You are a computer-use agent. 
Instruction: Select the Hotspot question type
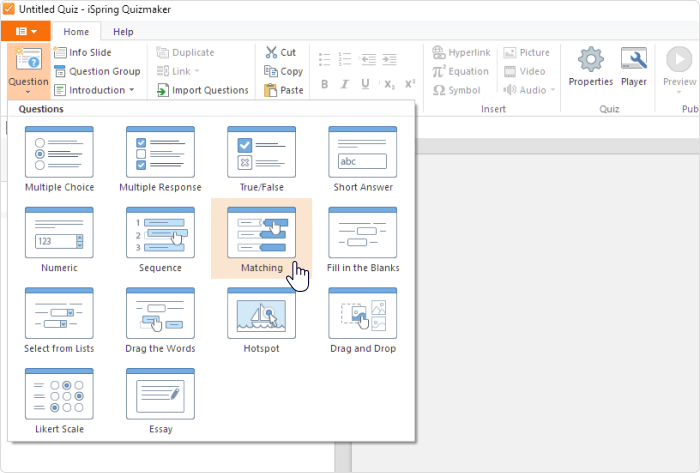262,321
